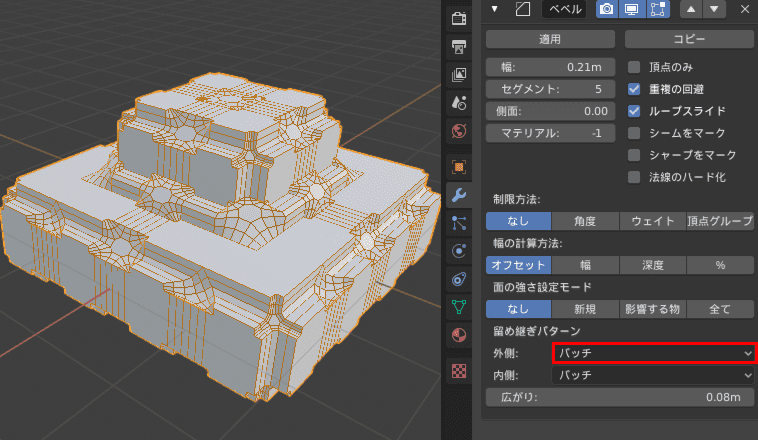This screenshot has width=758, height=440.
Task: Click the マテリアル -1 field
Action: [x=550, y=133]
